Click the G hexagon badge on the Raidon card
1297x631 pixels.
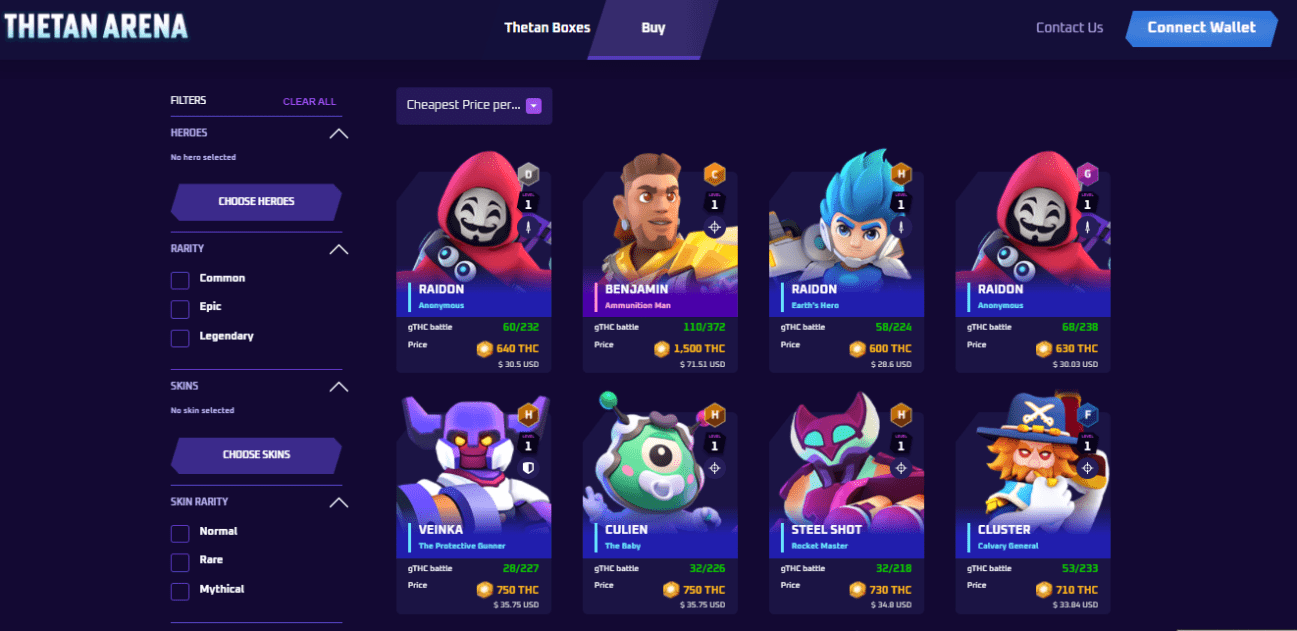point(1087,175)
